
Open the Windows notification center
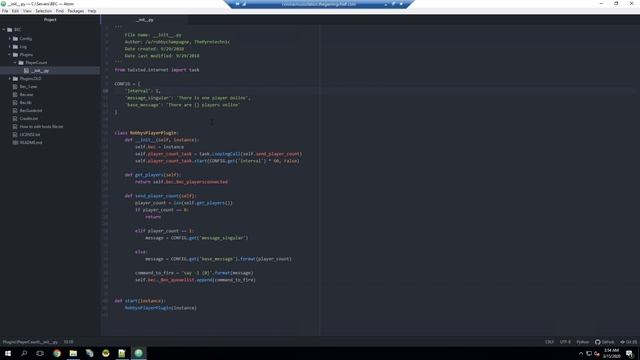click(629, 353)
